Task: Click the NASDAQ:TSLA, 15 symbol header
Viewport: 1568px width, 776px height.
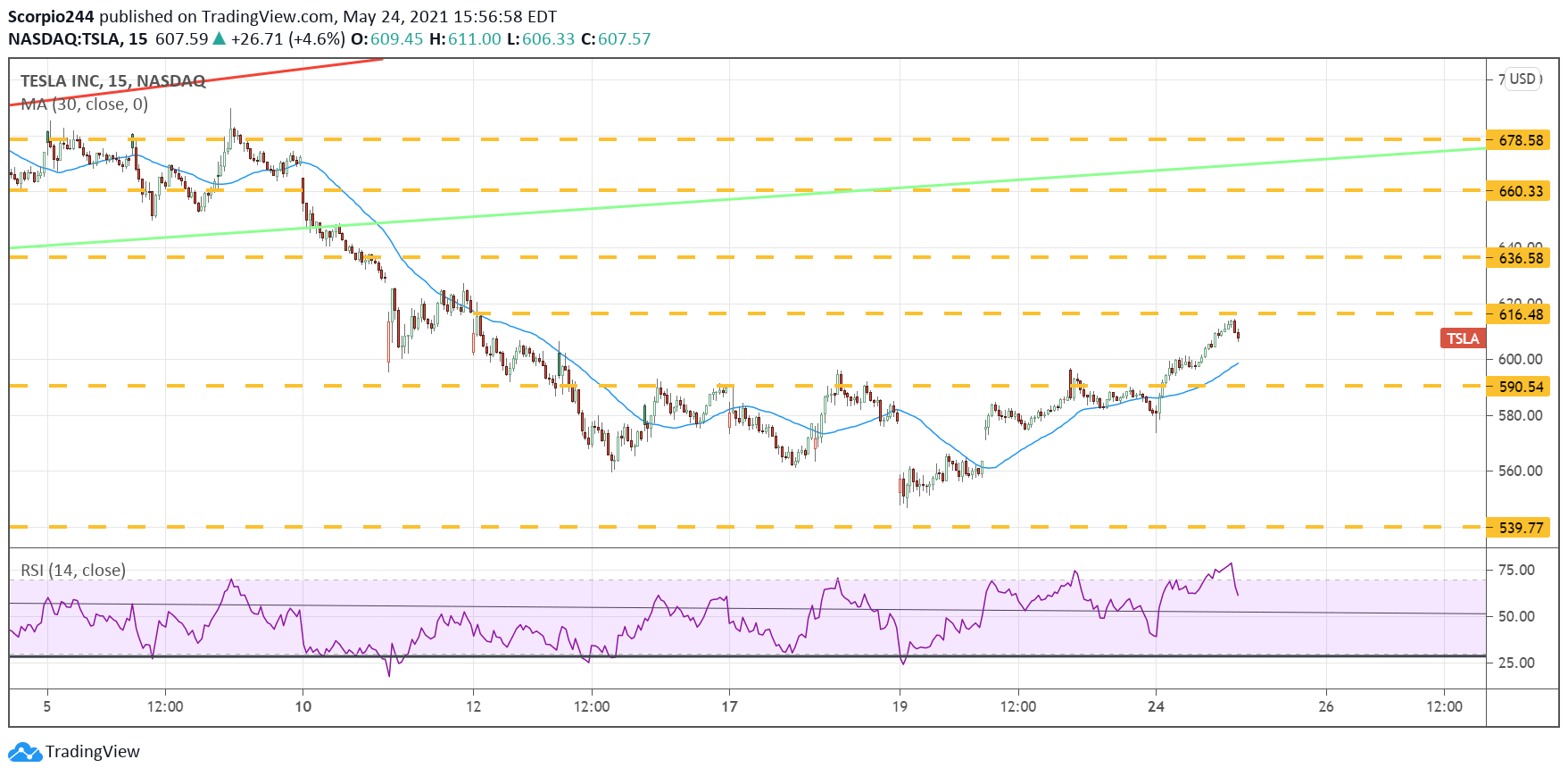Action: [78, 39]
